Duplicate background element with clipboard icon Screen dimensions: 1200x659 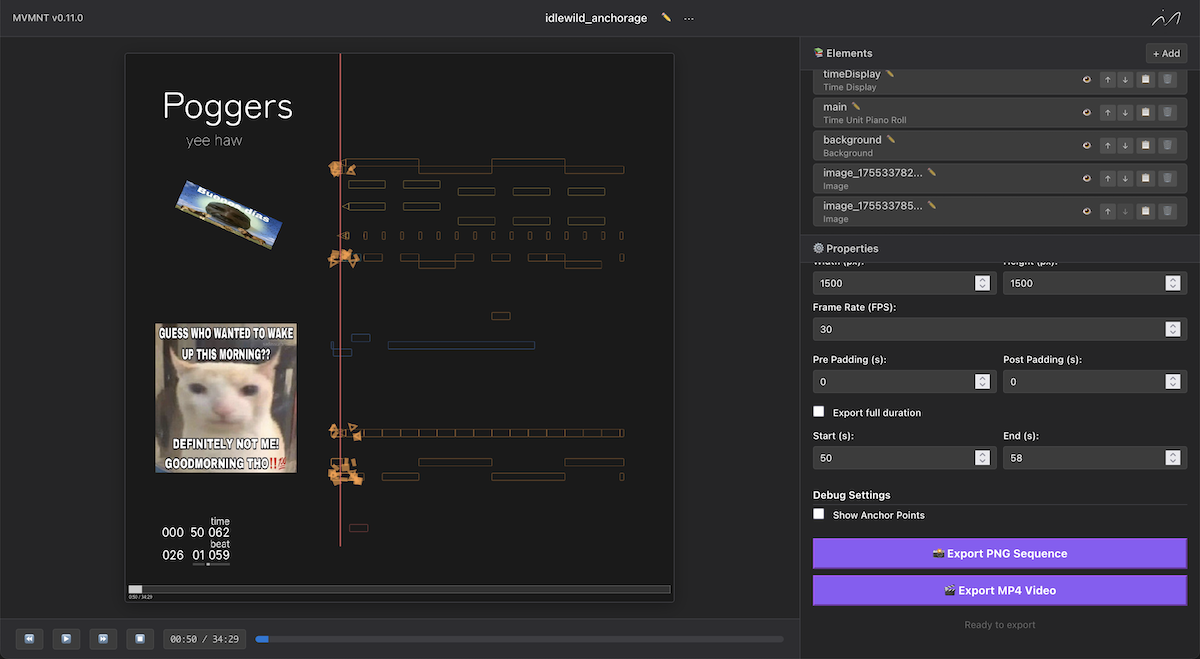(1146, 145)
